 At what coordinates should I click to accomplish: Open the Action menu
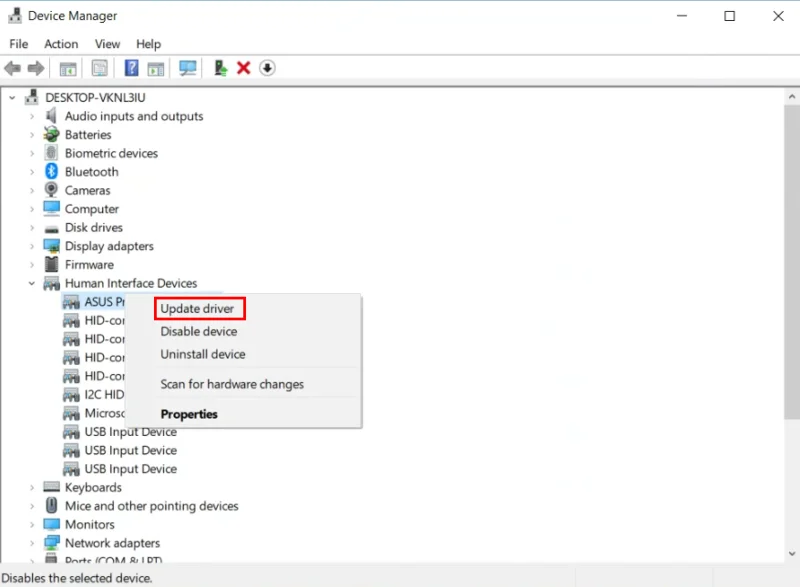point(61,43)
